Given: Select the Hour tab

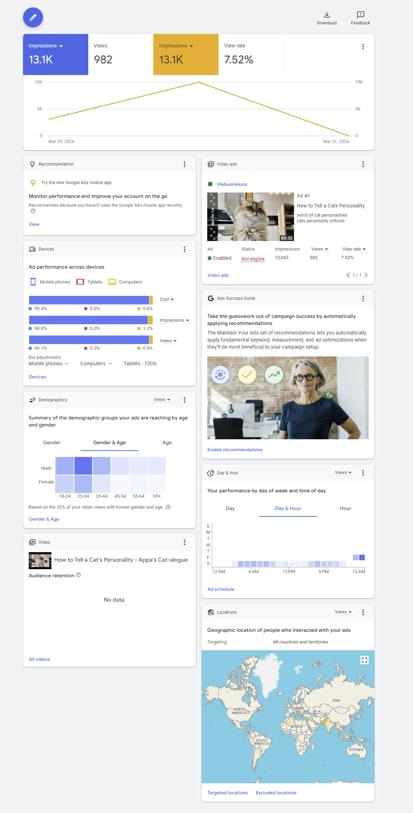Looking at the screenshot, I should point(346,509).
